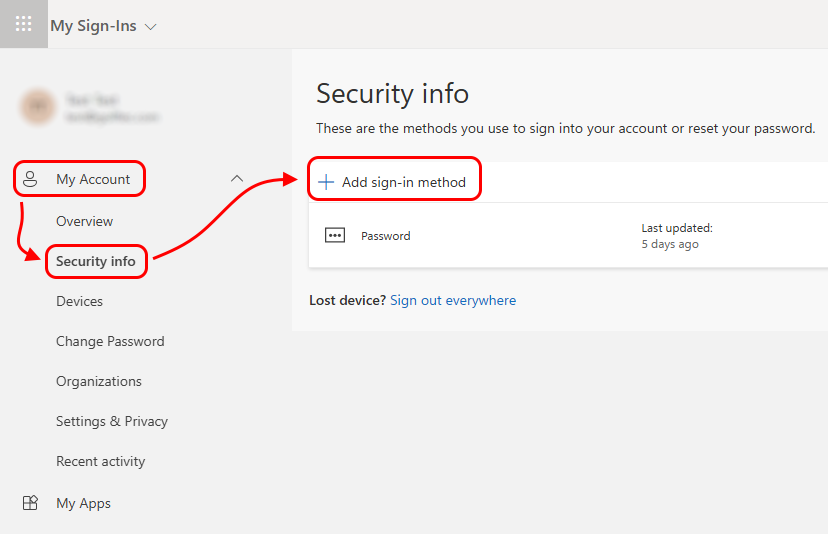This screenshot has width=828, height=534.
Task: Open the app launcher waffle icon
Action: click(x=23, y=24)
